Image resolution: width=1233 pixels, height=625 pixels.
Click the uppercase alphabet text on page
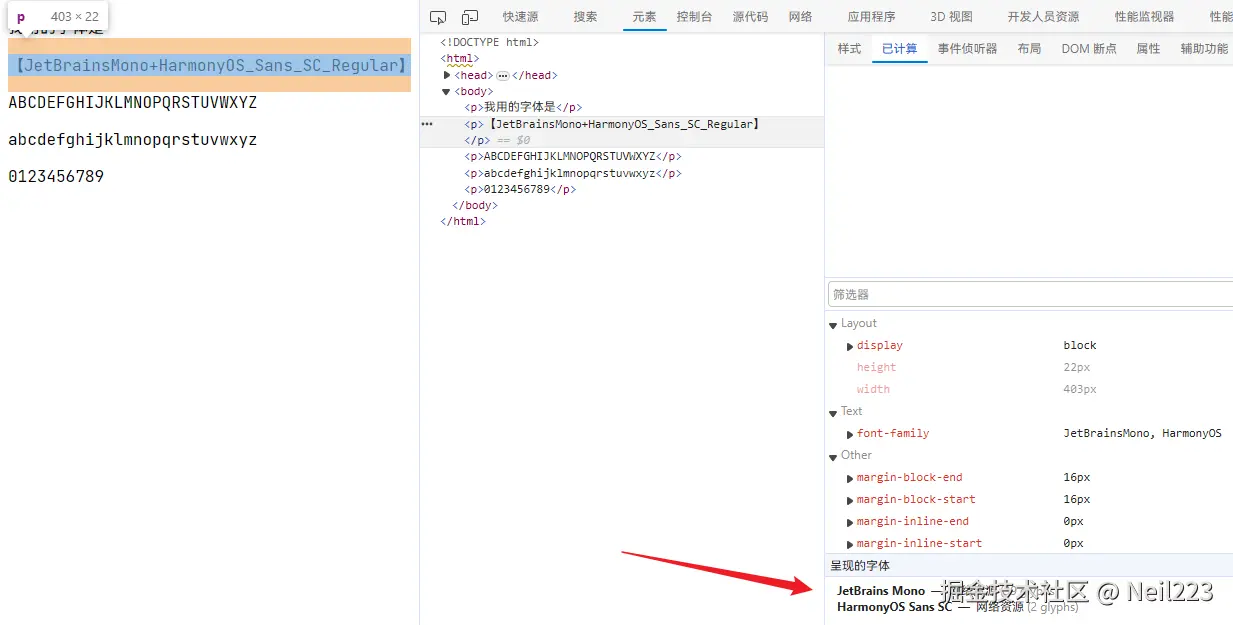(x=132, y=103)
